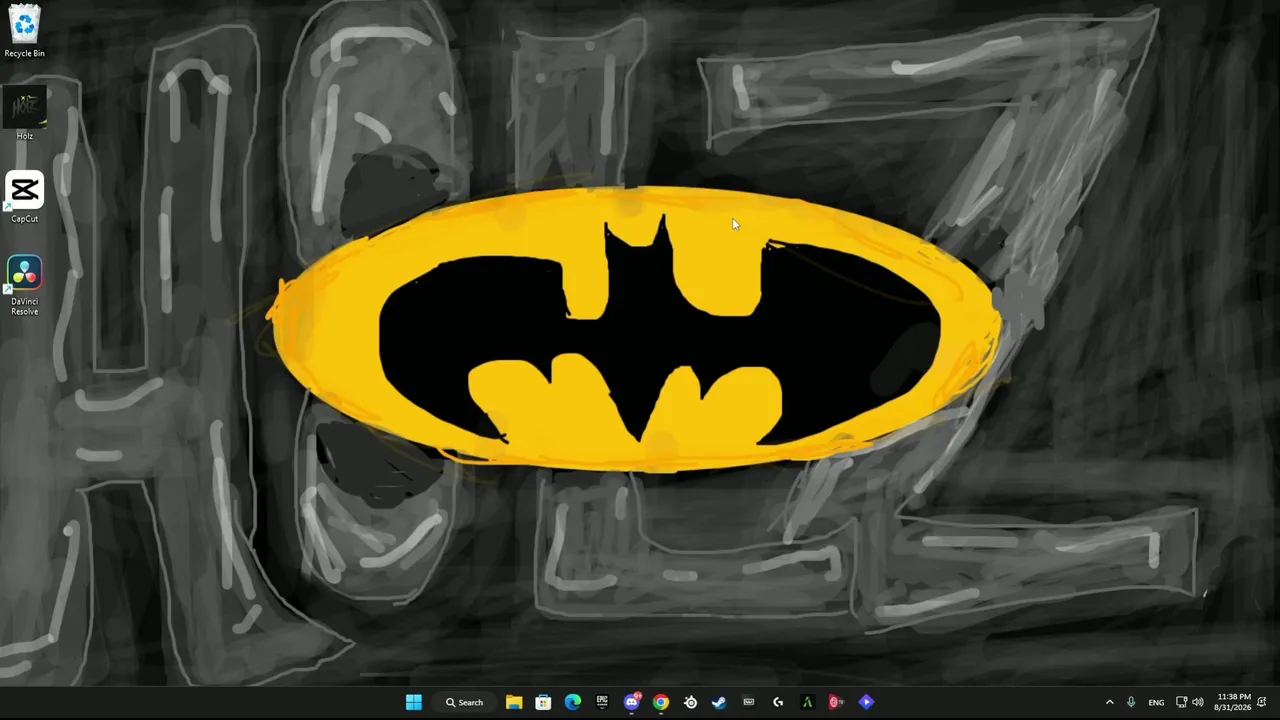
Task: Open SteelSeries app from the taskbar
Action: coord(690,702)
